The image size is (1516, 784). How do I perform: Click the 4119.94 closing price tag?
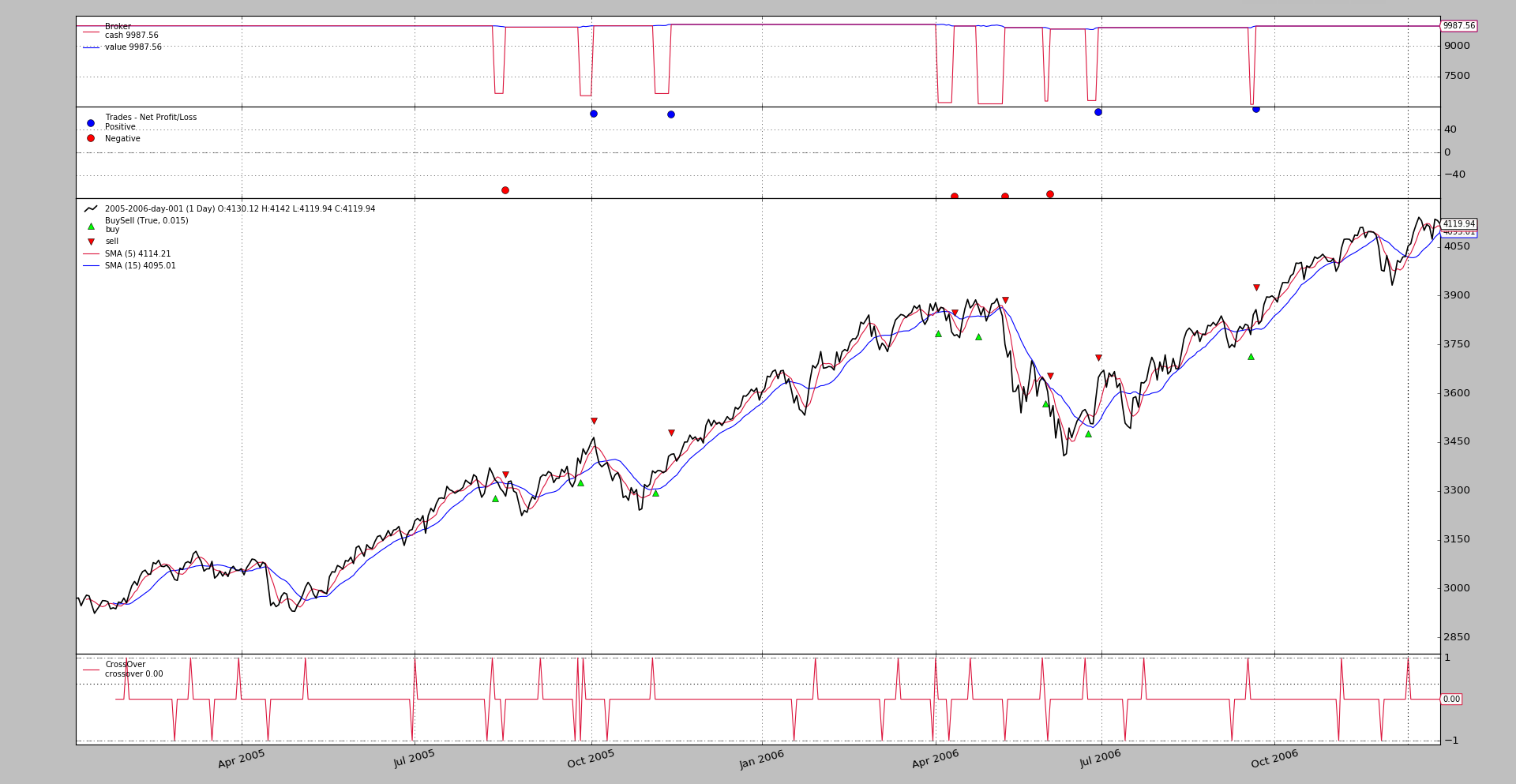[x=1458, y=224]
